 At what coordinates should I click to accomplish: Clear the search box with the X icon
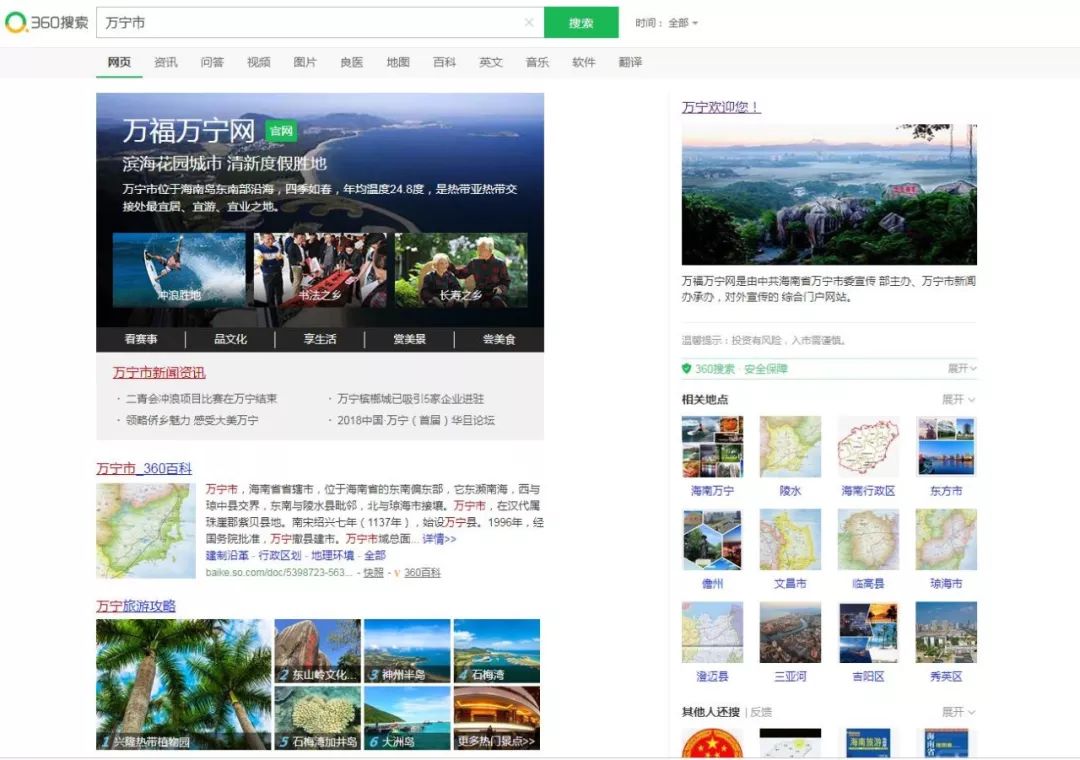click(529, 23)
